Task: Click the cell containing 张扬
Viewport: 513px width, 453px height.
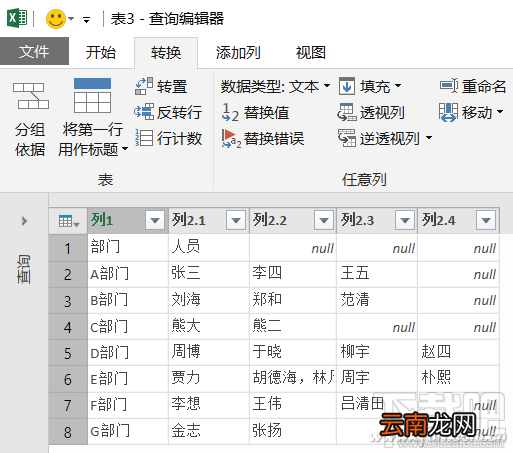Action: pyautogui.click(x=293, y=431)
